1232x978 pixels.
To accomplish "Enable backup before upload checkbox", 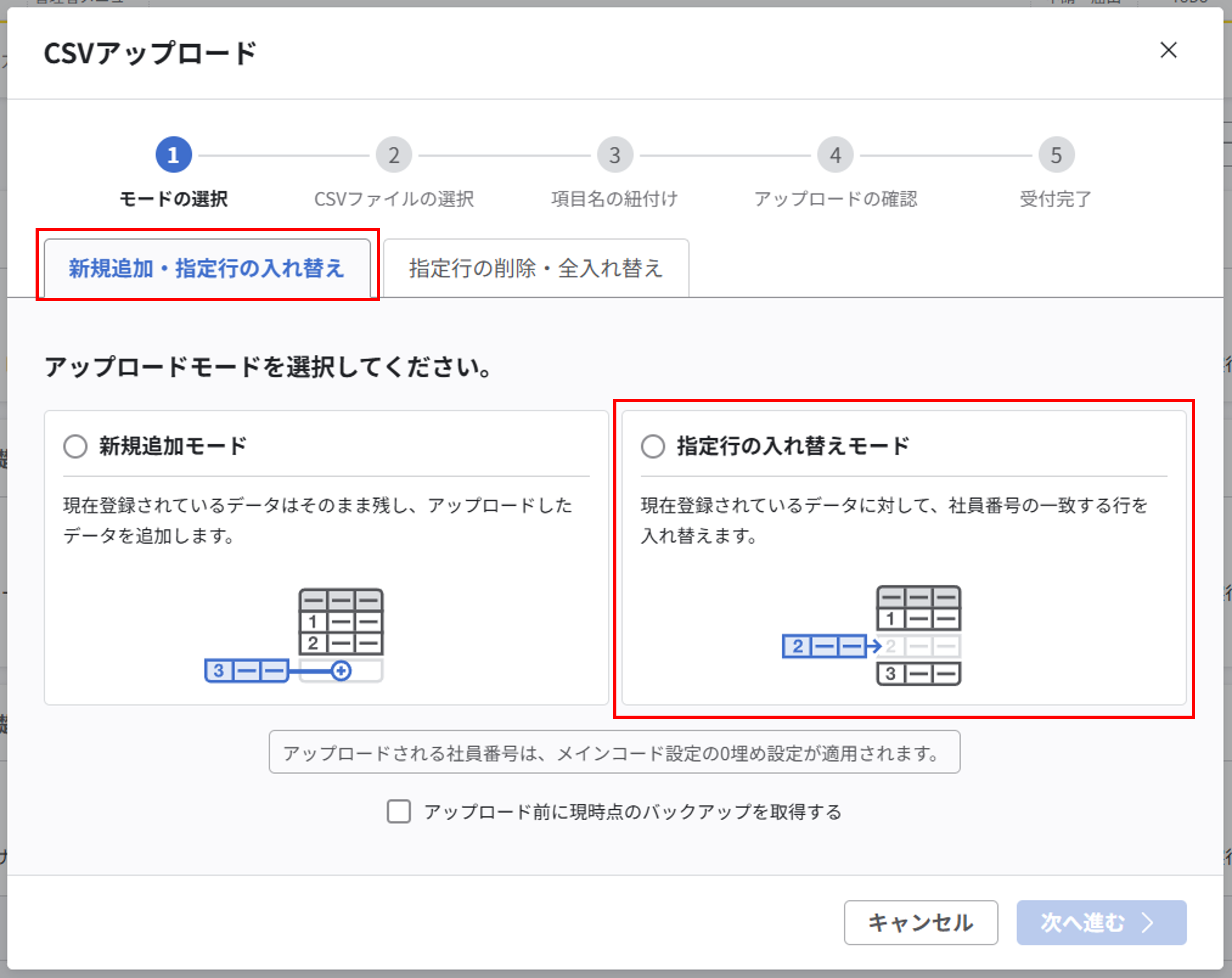I will (399, 811).
